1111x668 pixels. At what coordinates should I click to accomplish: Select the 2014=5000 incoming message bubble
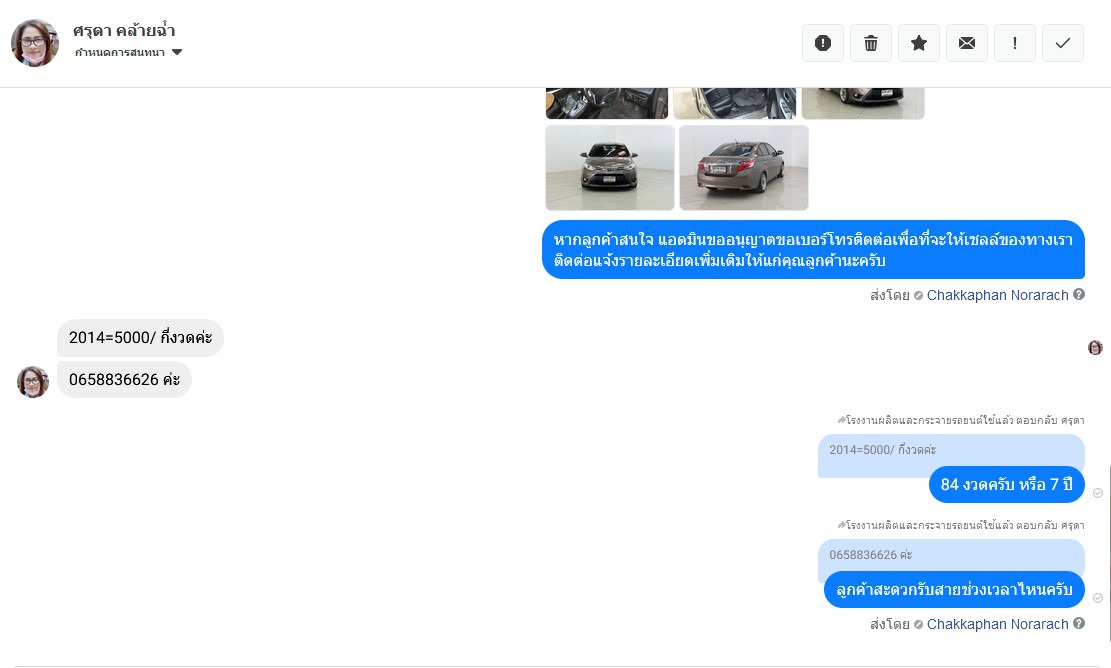click(140, 338)
